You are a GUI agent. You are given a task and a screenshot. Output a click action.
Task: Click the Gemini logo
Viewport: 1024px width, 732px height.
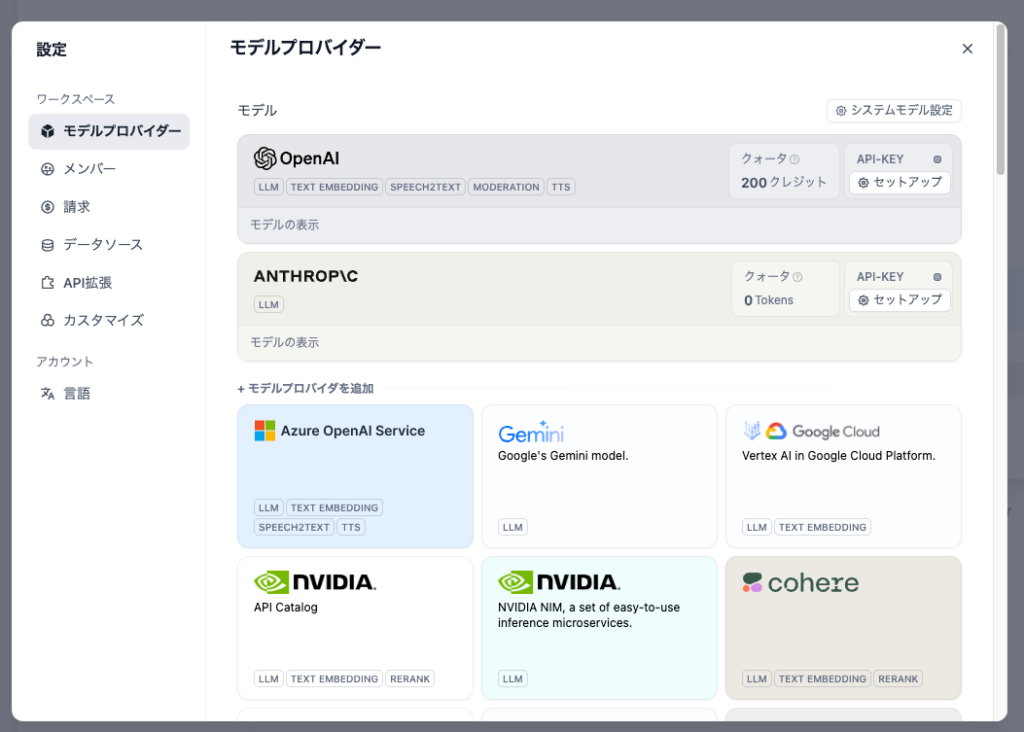click(531, 432)
